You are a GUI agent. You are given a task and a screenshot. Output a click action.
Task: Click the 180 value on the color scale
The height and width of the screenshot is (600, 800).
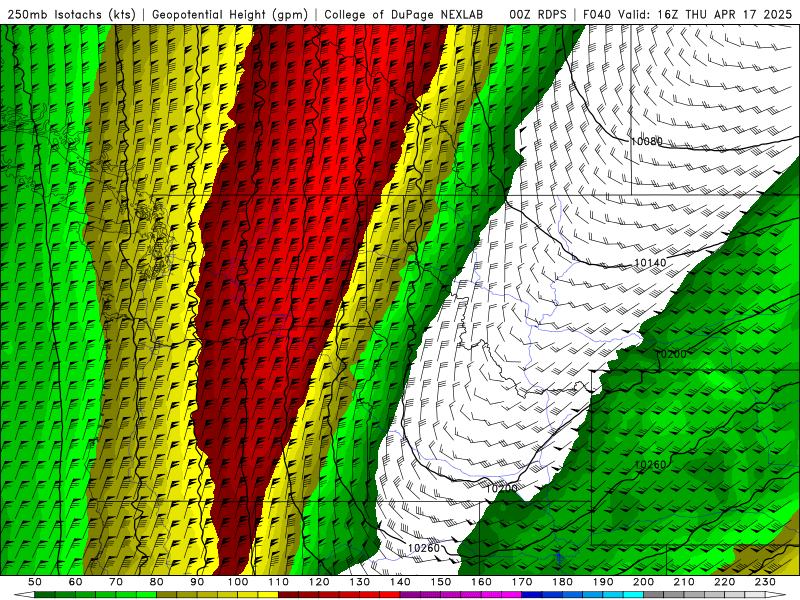coord(562,582)
